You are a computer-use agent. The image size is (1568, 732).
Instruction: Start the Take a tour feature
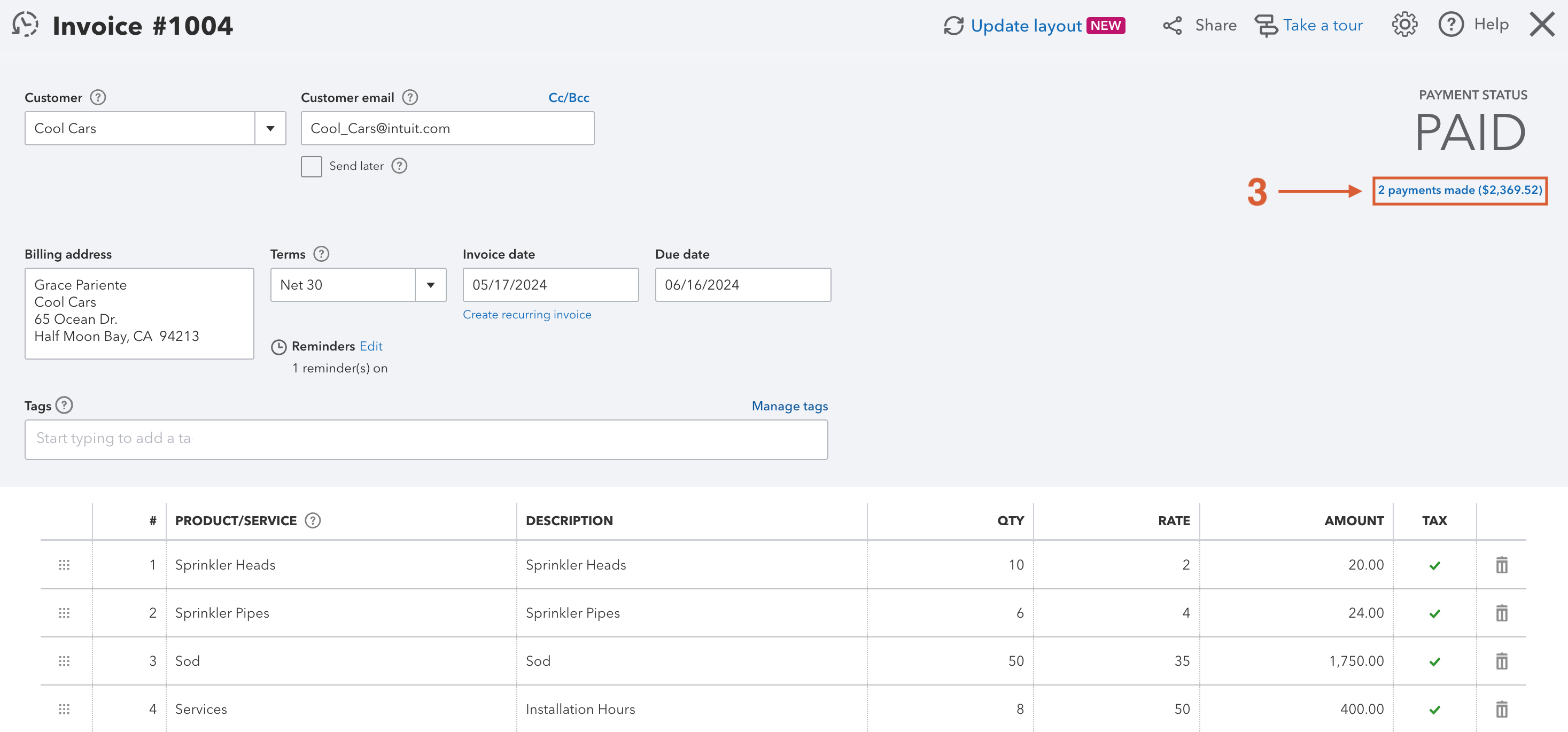point(1323,25)
